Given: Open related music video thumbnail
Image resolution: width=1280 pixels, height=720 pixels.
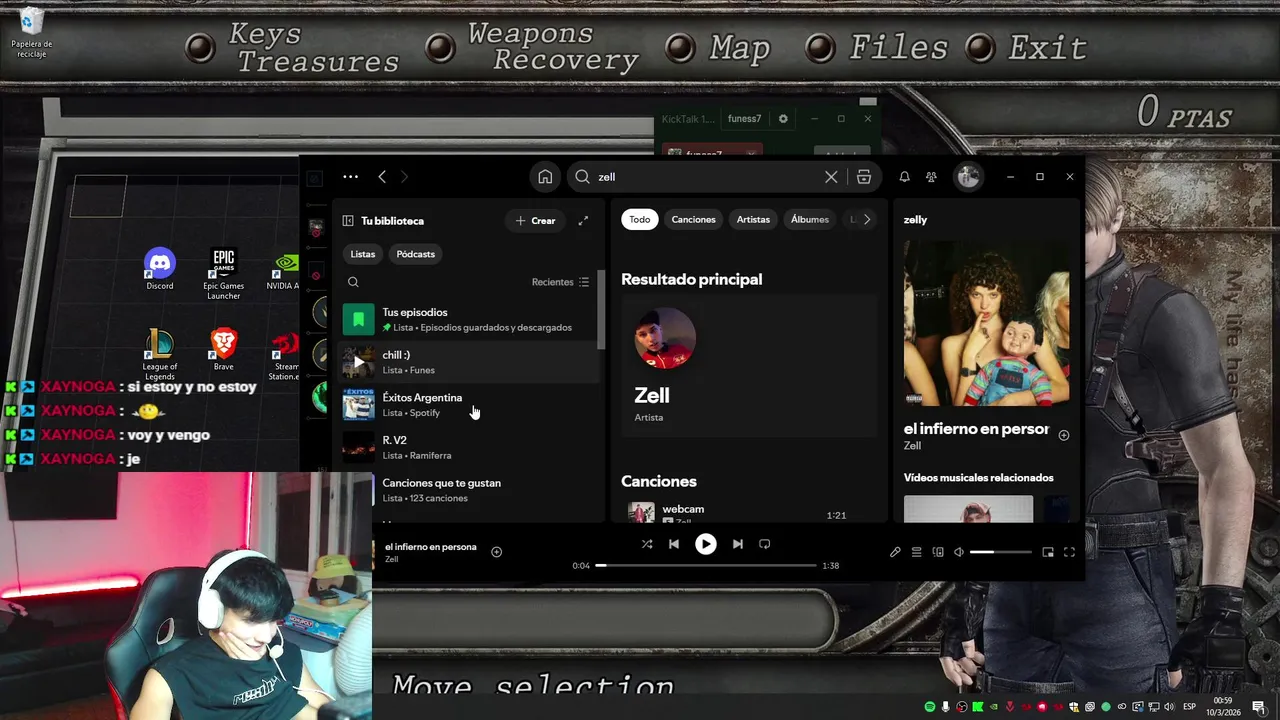Looking at the screenshot, I should tap(968, 509).
